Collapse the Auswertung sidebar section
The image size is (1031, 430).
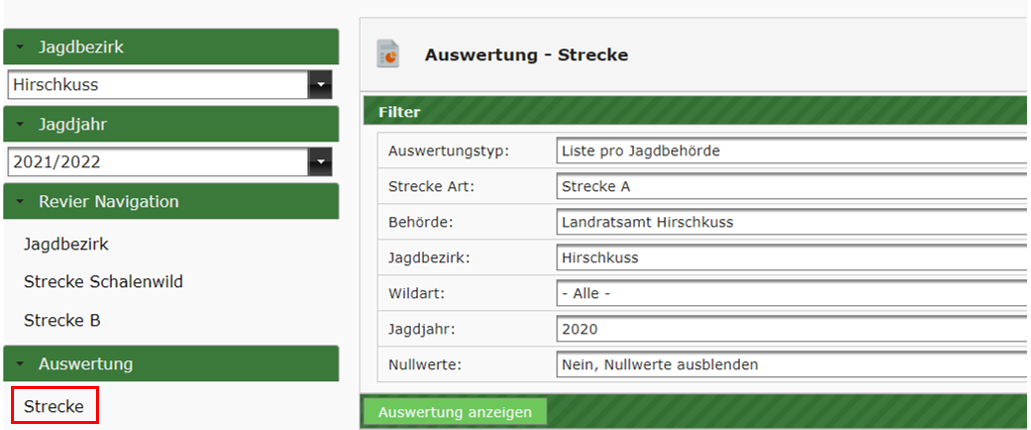(x=20, y=364)
